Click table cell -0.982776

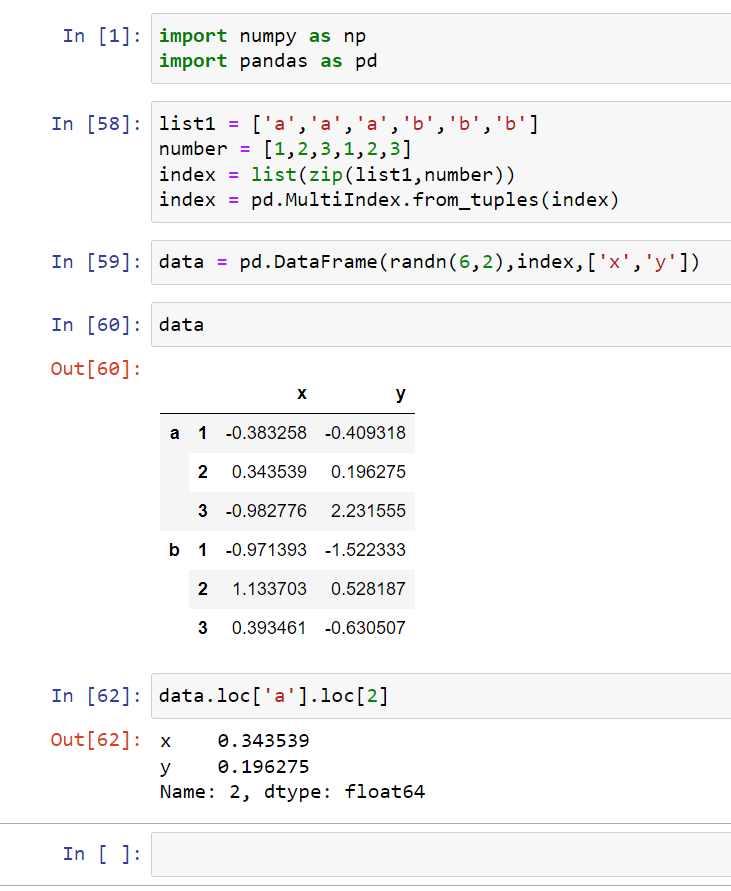tap(266, 511)
